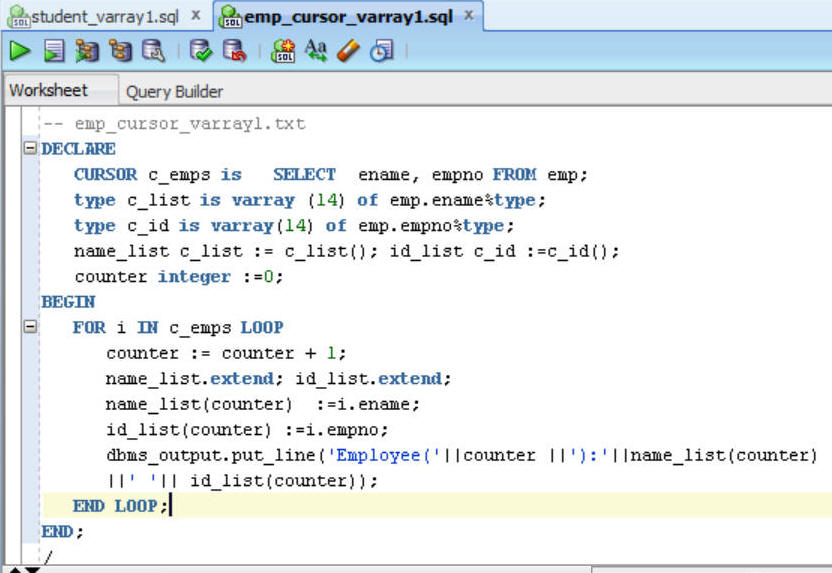This screenshot has height=573, width=832.
Task: Click the 'Employee(' string literal
Action: tap(384, 455)
